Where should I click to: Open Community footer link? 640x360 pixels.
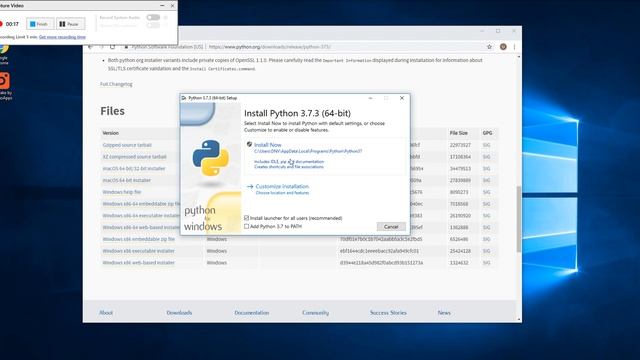coord(316,313)
